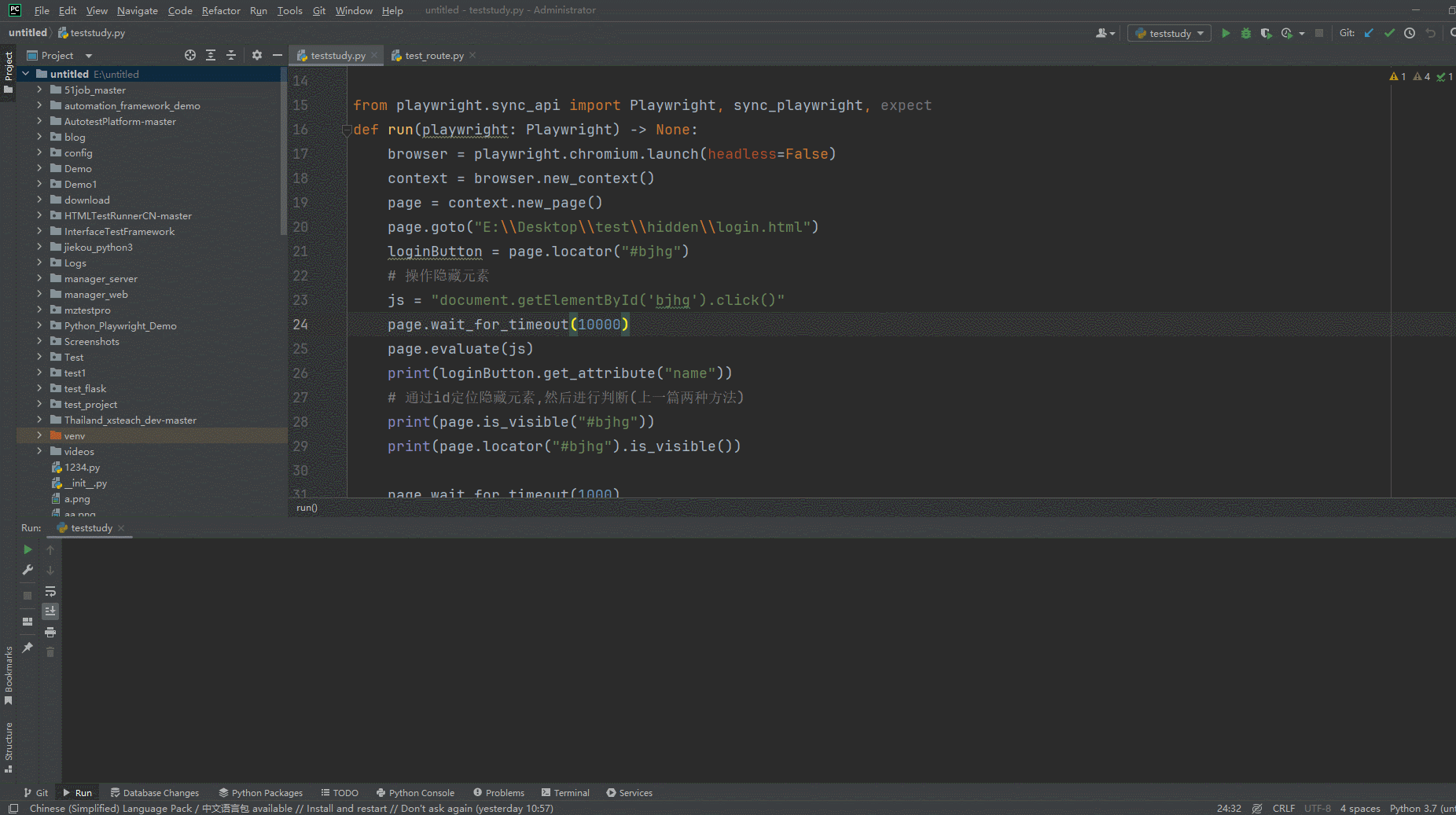Click Git update project blue arrow

click(x=1369, y=33)
